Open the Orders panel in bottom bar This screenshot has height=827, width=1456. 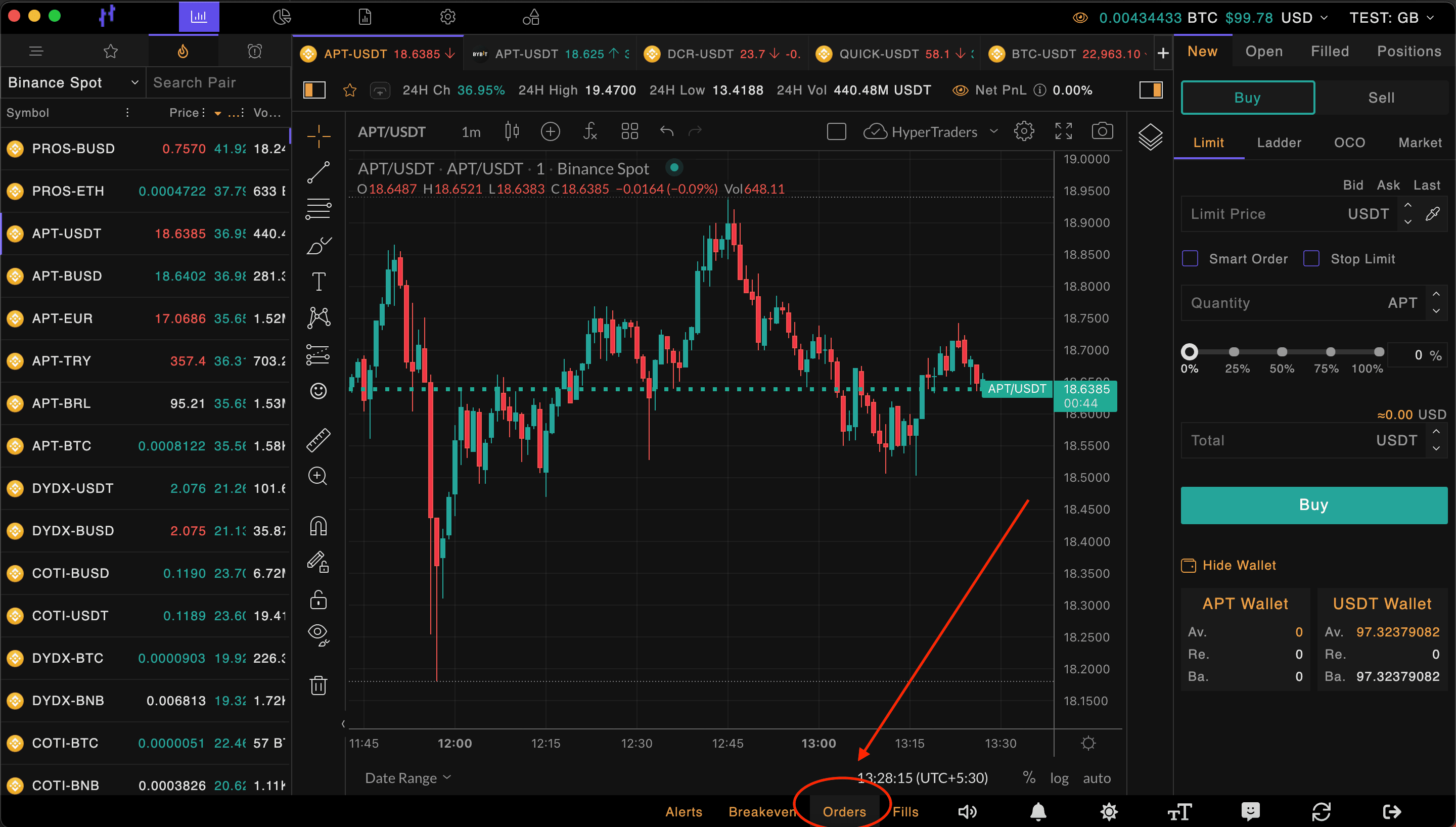click(x=844, y=812)
